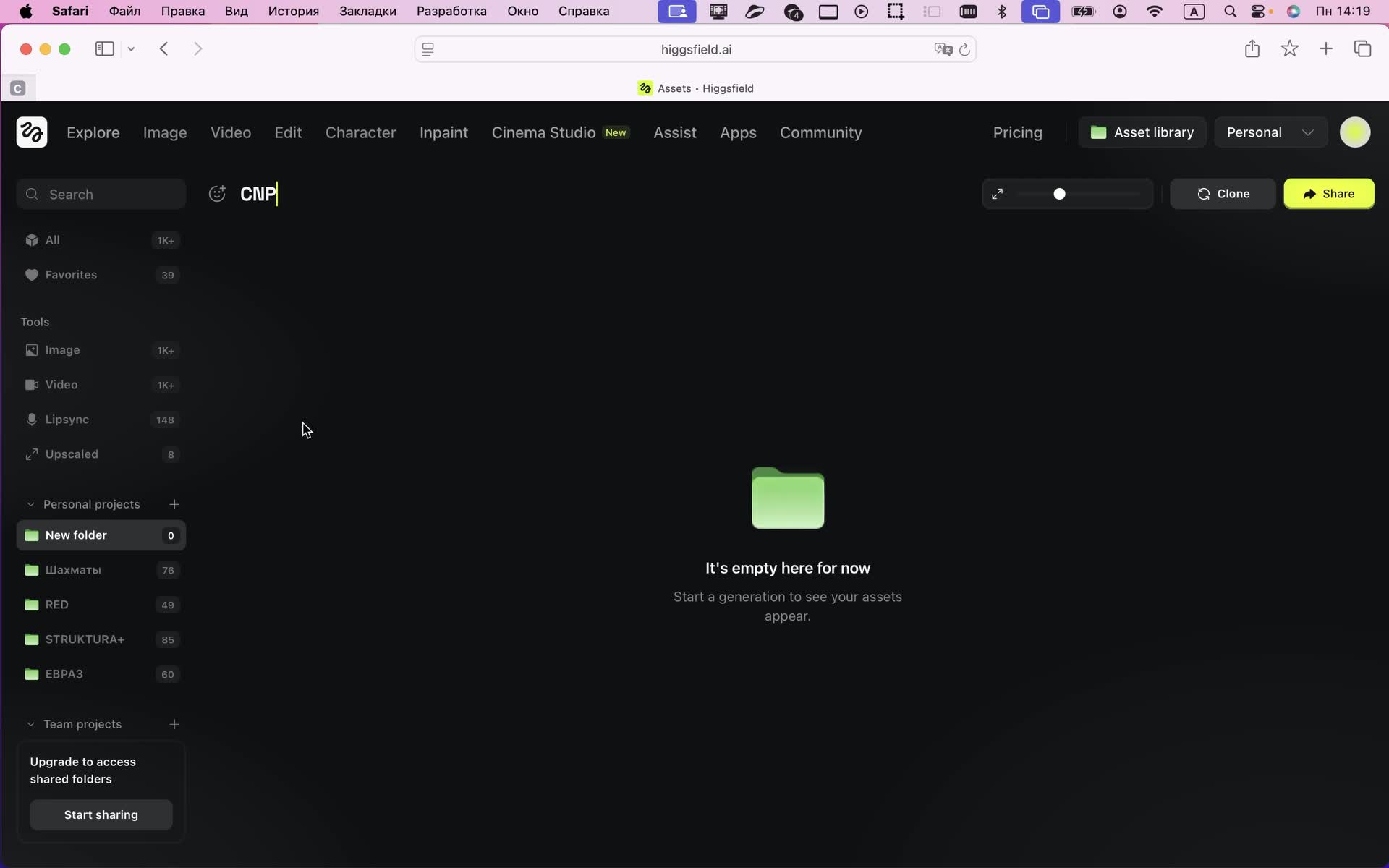Open the Cinema Studio tab
1389x868 pixels.
point(543,132)
